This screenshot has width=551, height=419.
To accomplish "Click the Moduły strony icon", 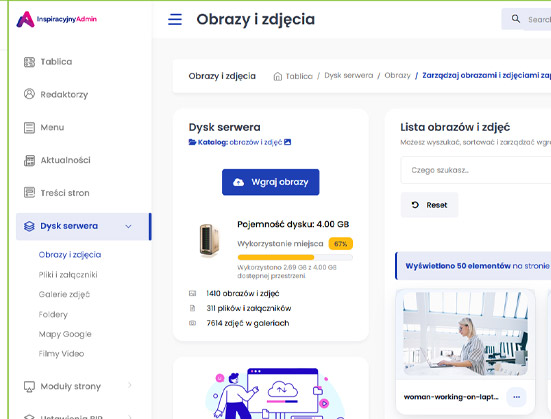I will click(x=29, y=386).
